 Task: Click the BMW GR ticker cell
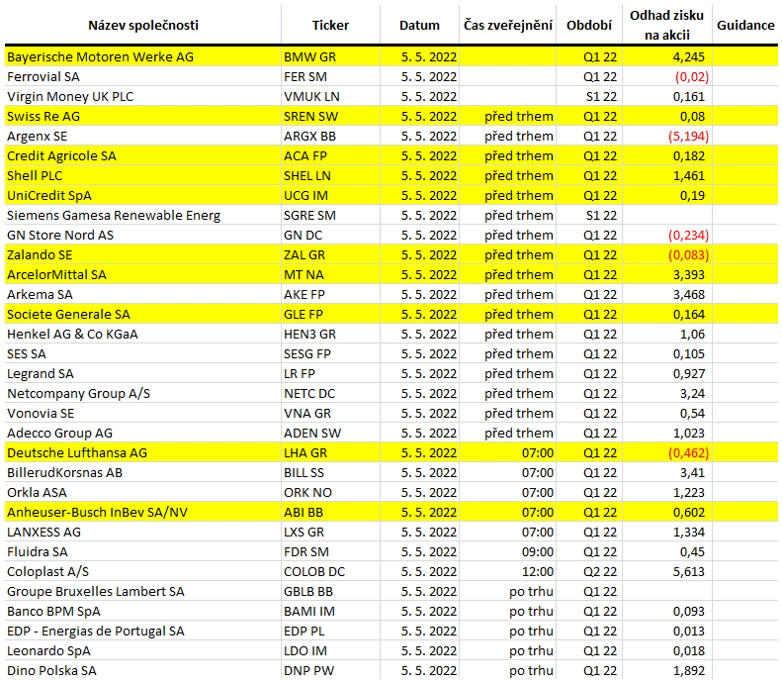point(331,57)
